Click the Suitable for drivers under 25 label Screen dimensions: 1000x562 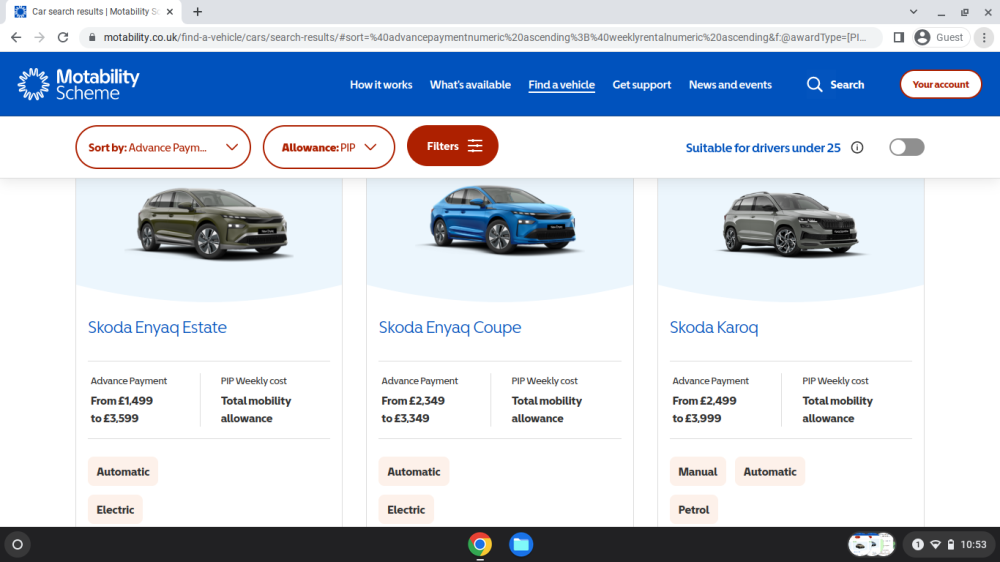point(763,148)
